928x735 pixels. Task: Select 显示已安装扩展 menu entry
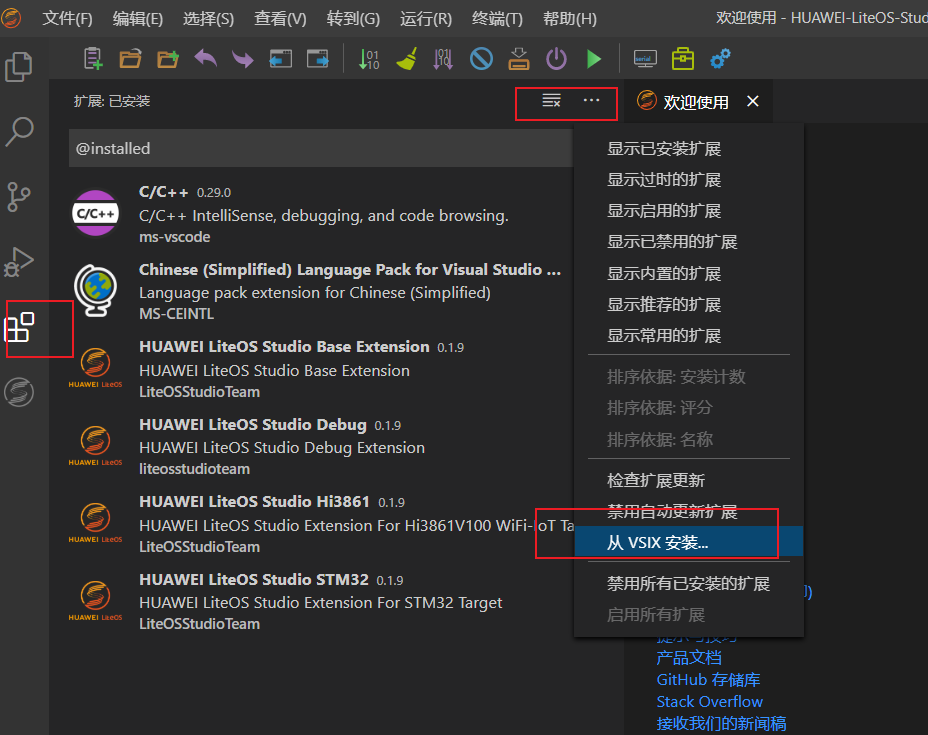689,149
